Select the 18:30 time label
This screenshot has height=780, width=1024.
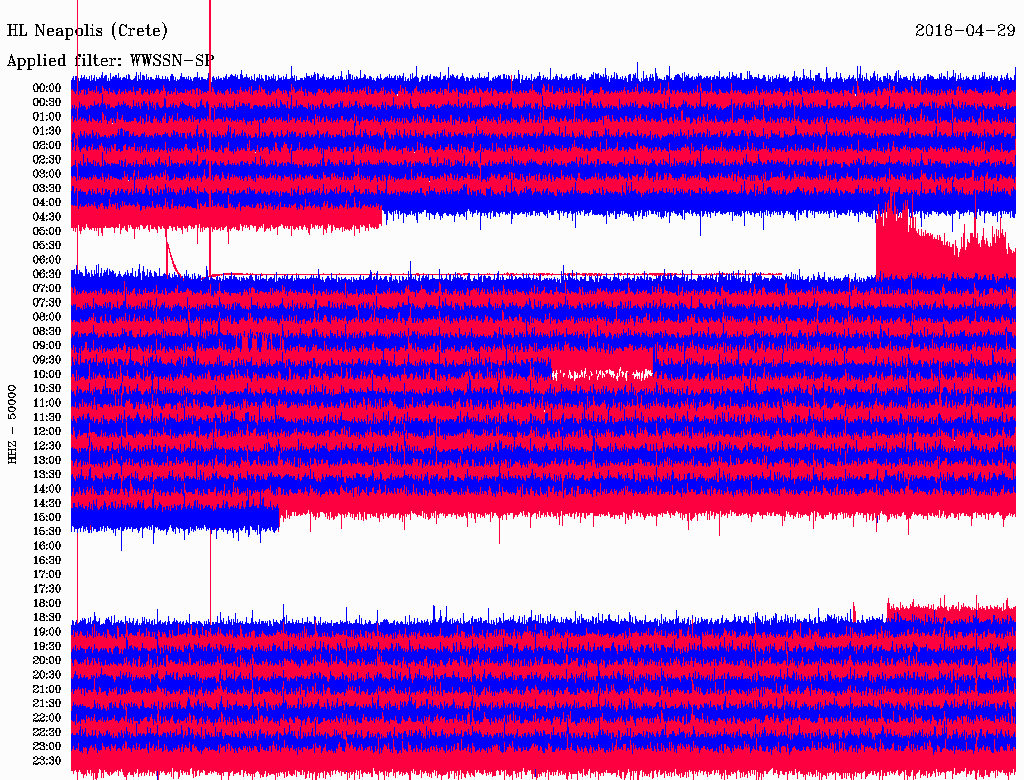tap(47, 617)
